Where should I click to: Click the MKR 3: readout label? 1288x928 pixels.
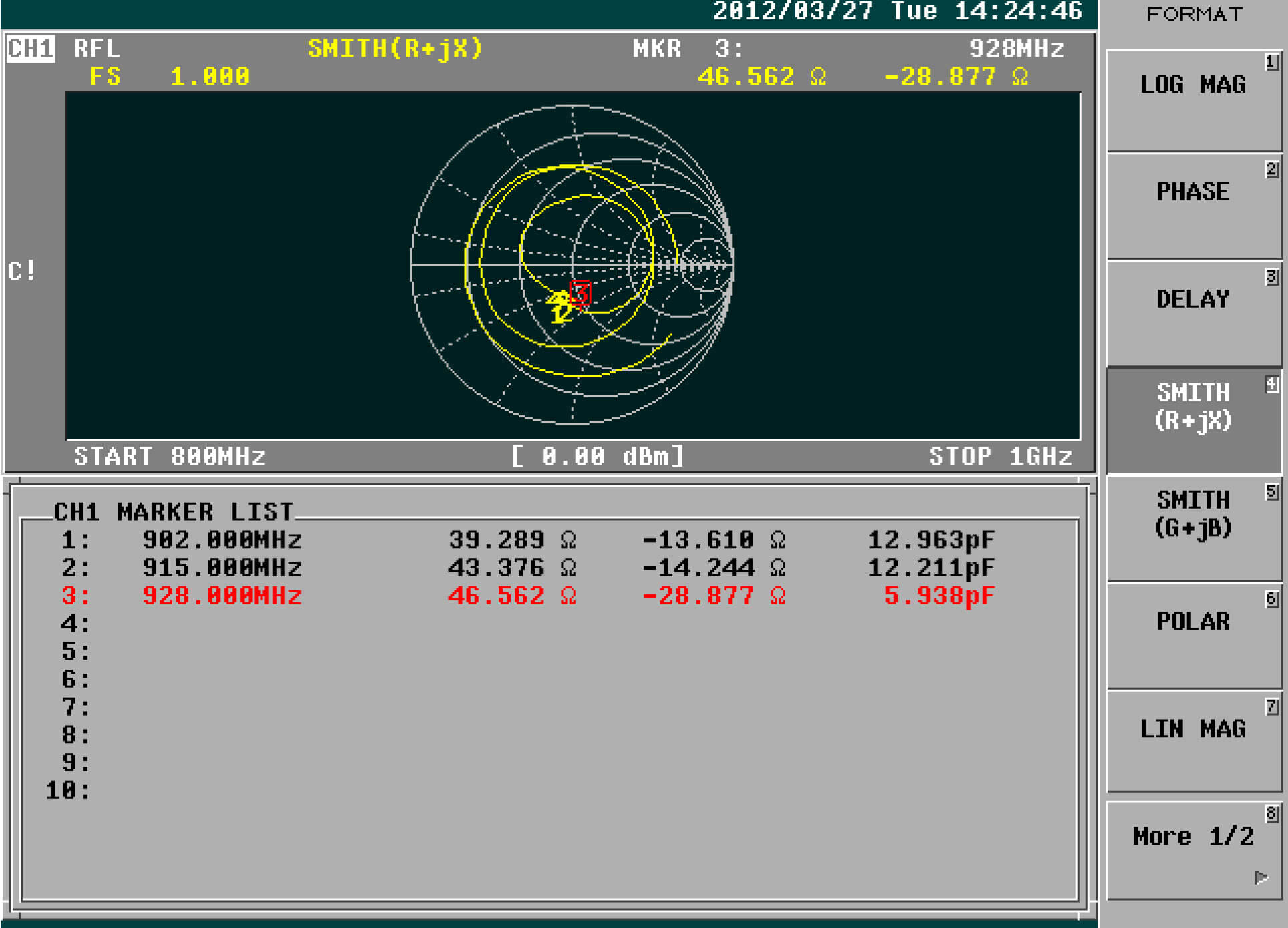coord(688,49)
